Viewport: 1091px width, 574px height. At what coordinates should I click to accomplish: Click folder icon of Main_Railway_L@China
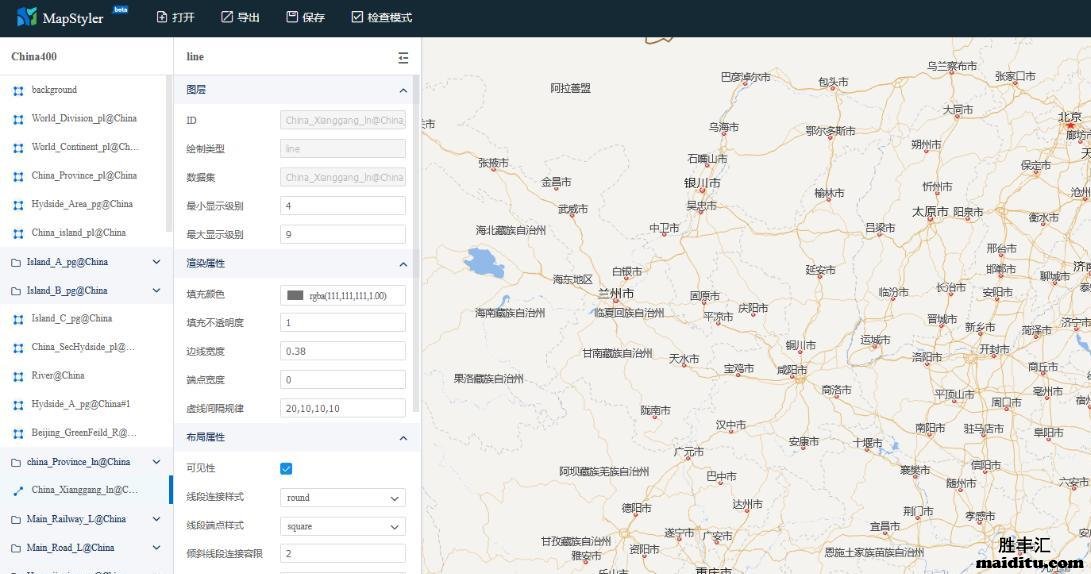tap(16, 519)
